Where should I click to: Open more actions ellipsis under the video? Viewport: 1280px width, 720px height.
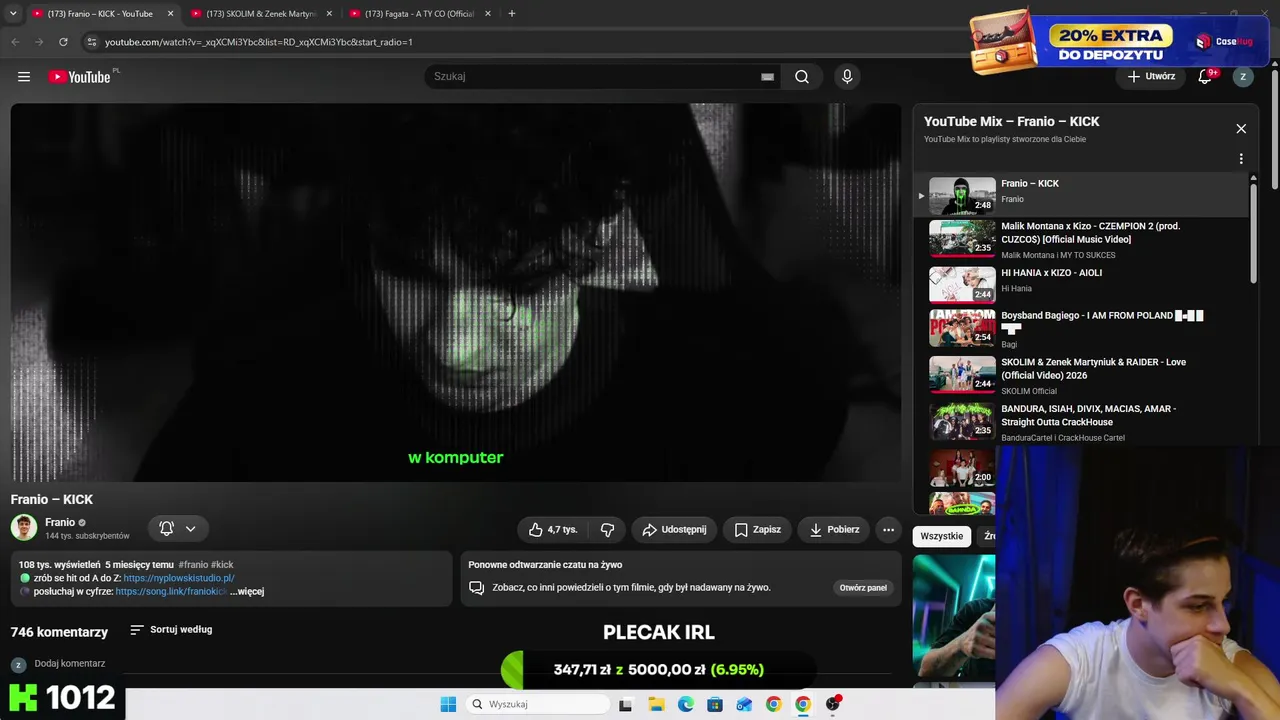click(888, 530)
